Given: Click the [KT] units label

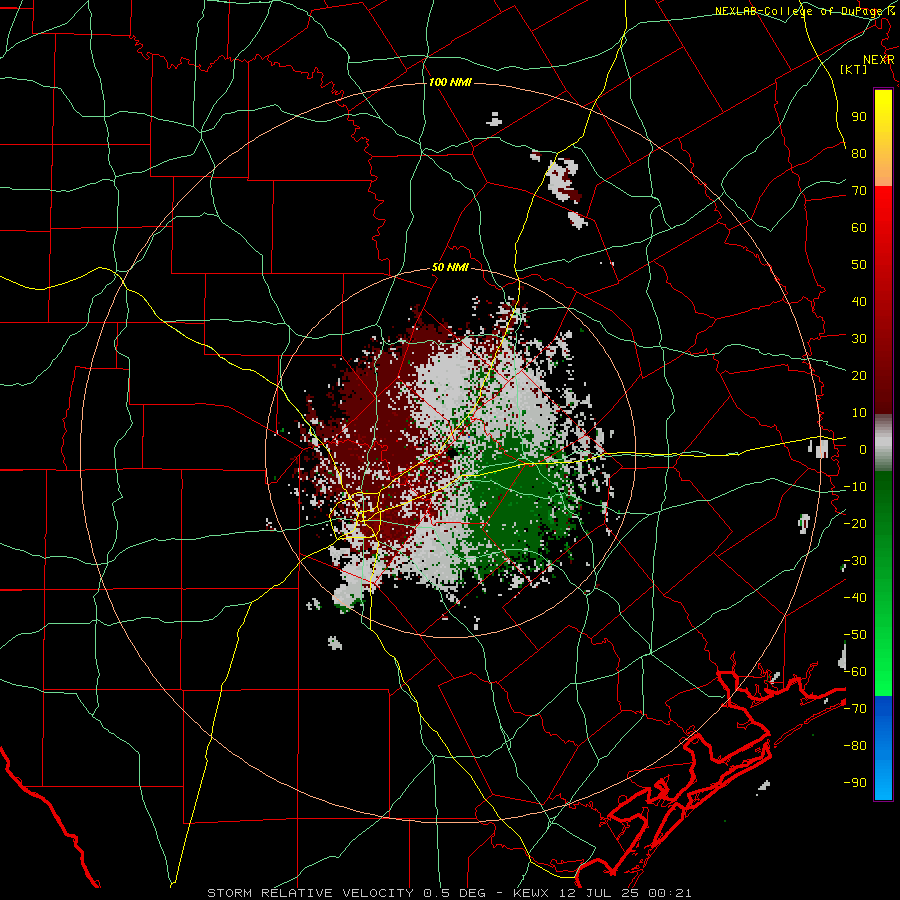Looking at the screenshot, I should coord(853,69).
